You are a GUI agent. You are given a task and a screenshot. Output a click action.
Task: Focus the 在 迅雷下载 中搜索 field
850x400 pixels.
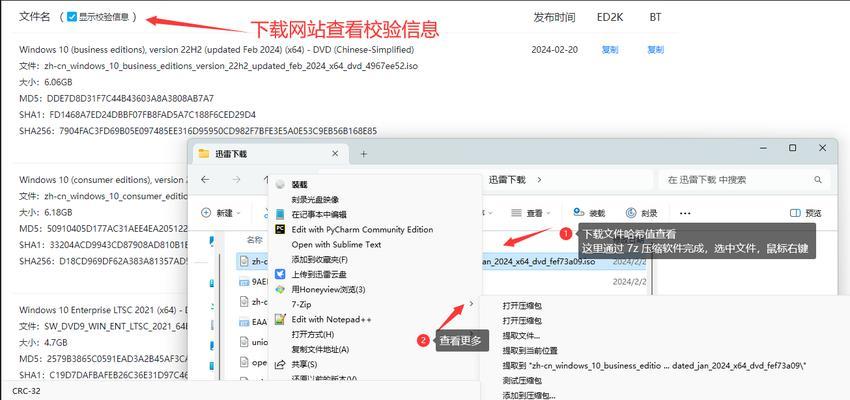coord(744,179)
